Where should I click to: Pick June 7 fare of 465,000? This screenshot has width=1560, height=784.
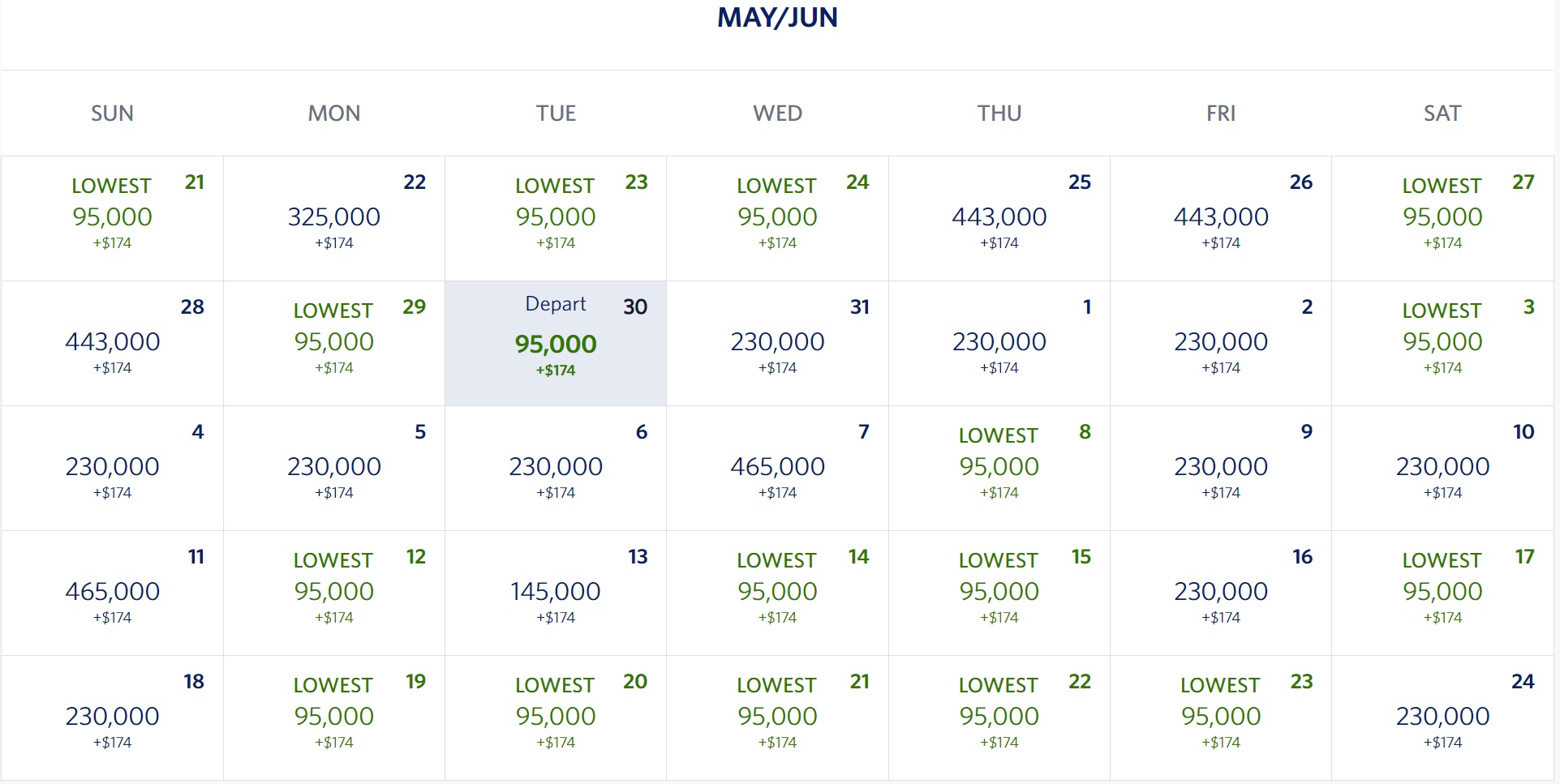[x=777, y=469]
